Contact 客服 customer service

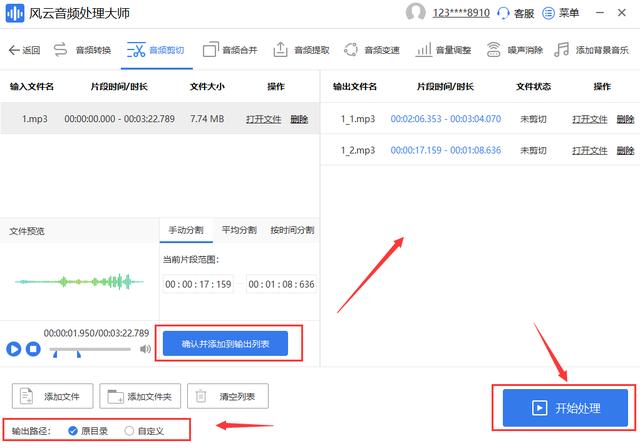[x=516, y=13]
